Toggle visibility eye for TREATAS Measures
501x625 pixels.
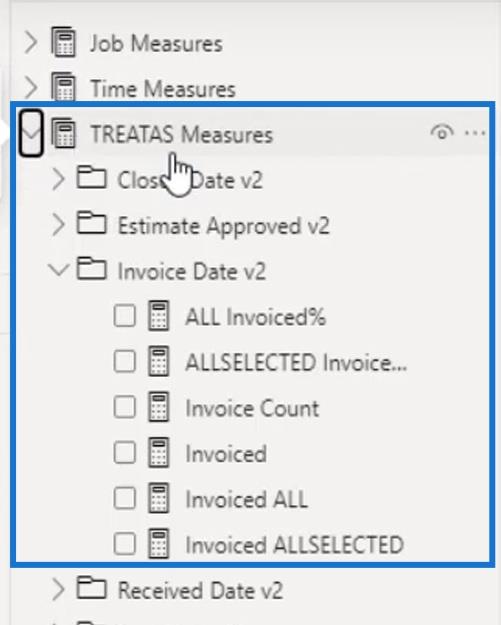coord(442,132)
